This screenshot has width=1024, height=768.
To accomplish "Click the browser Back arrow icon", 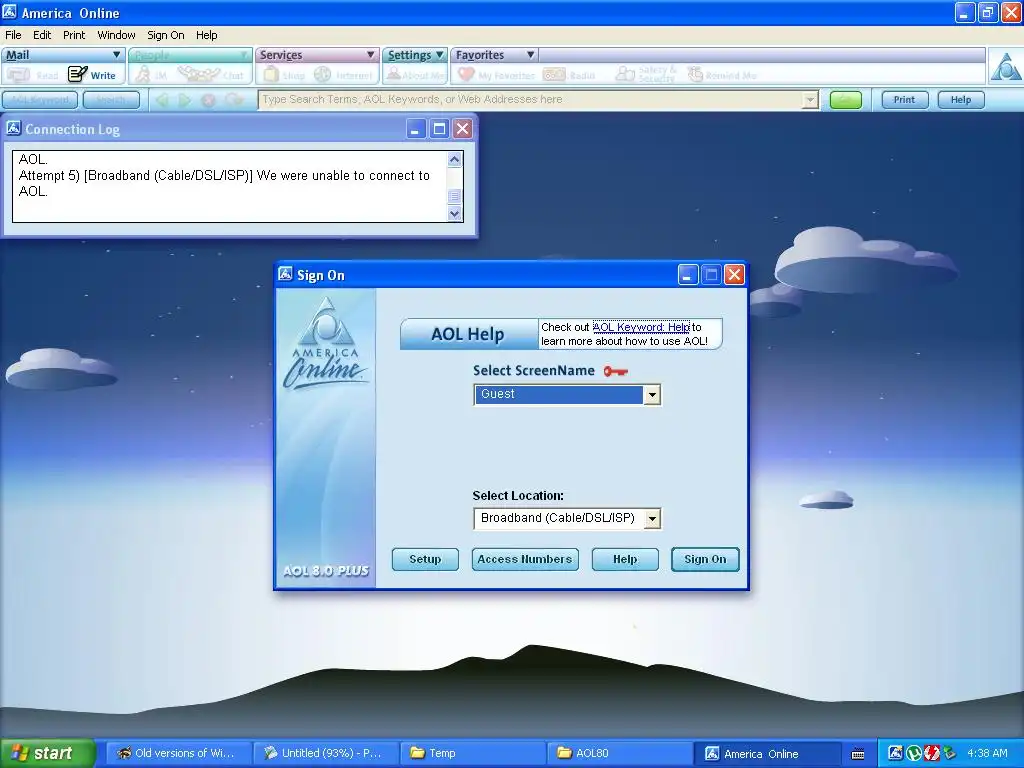I will pos(162,100).
